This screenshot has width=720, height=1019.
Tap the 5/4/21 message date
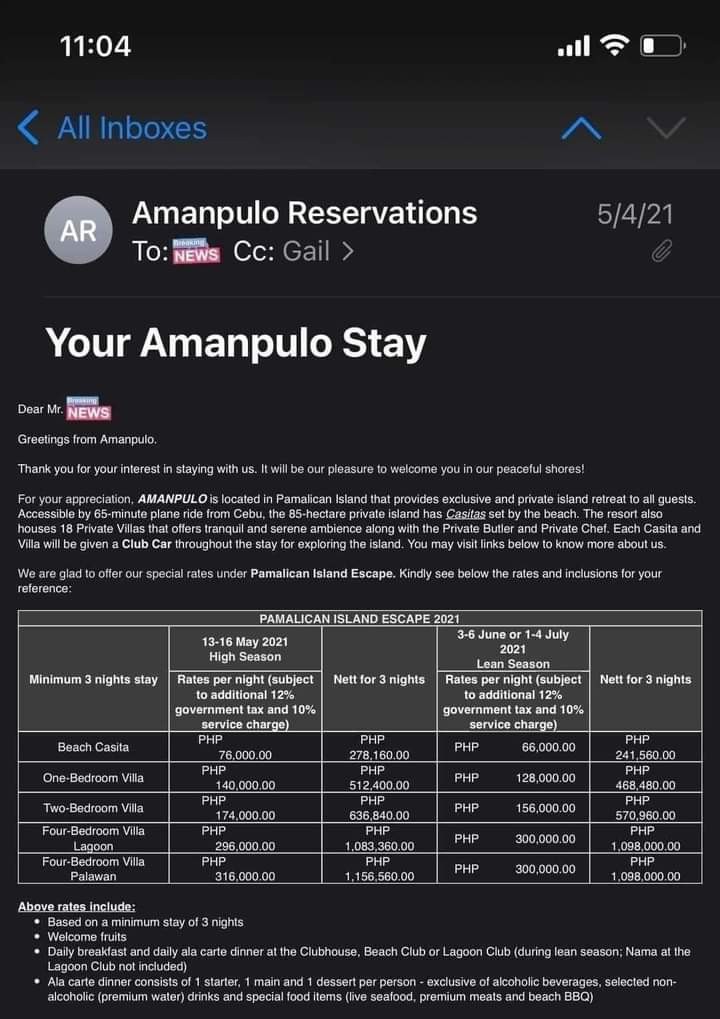[x=635, y=214]
